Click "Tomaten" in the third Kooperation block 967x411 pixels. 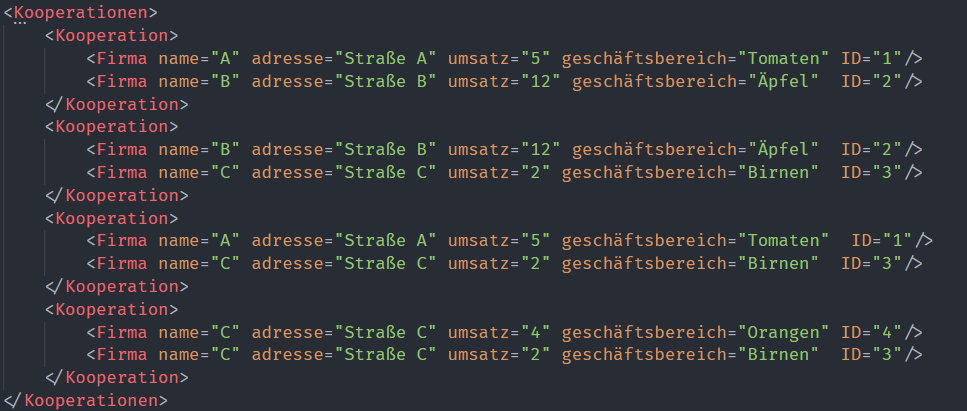pos(785,241)
